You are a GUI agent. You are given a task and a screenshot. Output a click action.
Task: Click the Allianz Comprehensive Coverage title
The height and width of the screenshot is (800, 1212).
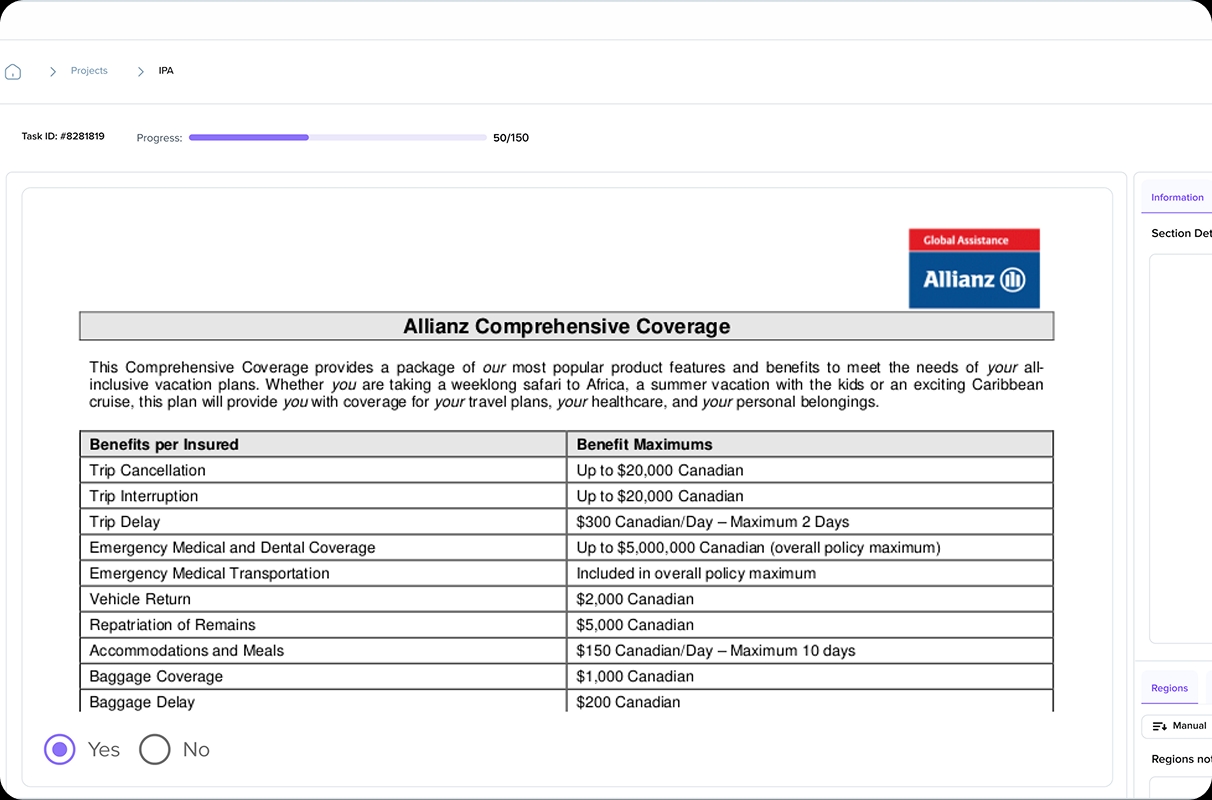point(566,326)
